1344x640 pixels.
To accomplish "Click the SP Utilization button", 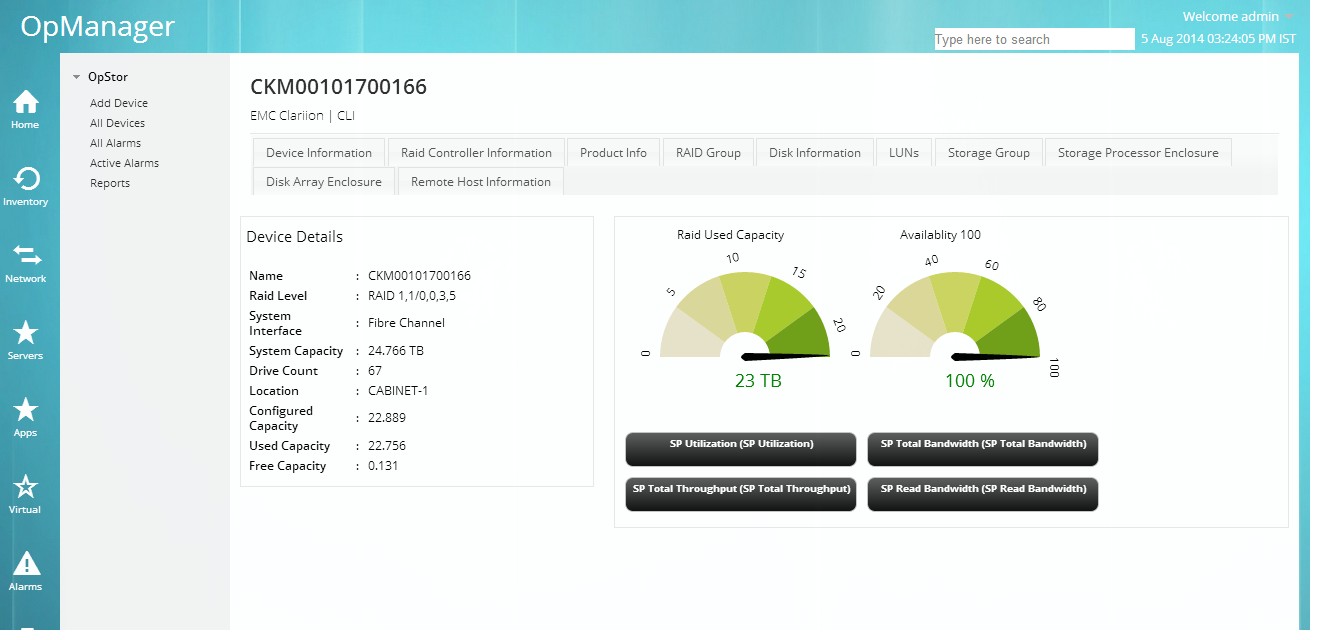I will point(741,449).
